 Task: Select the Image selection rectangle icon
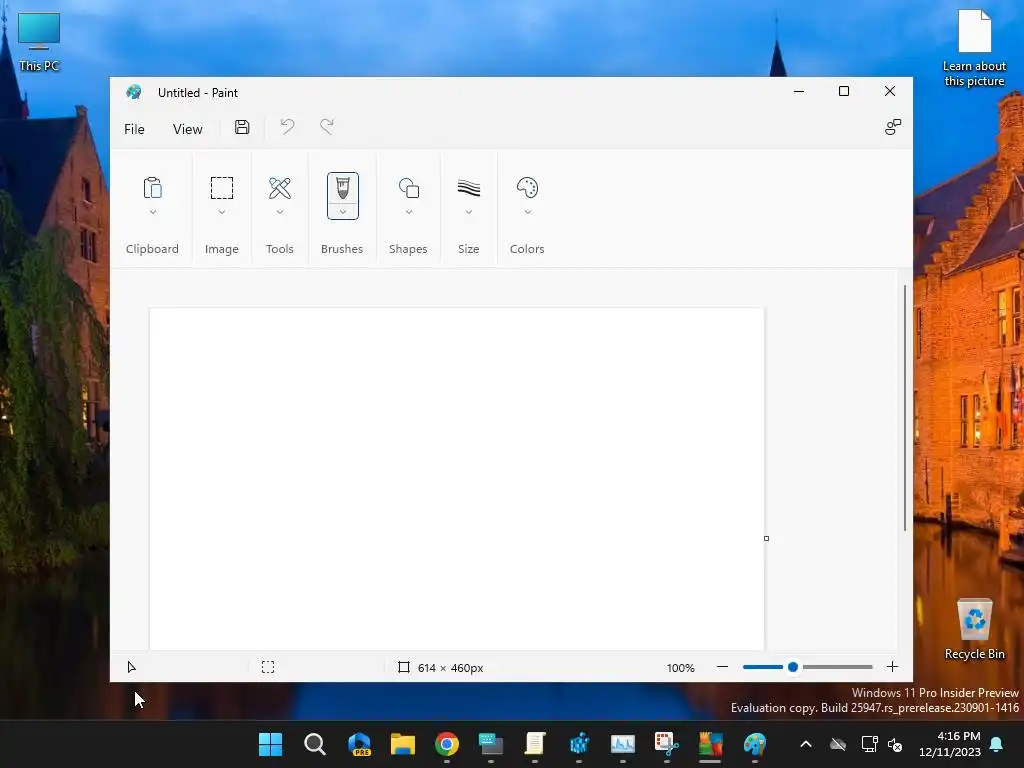click(221, 188)
